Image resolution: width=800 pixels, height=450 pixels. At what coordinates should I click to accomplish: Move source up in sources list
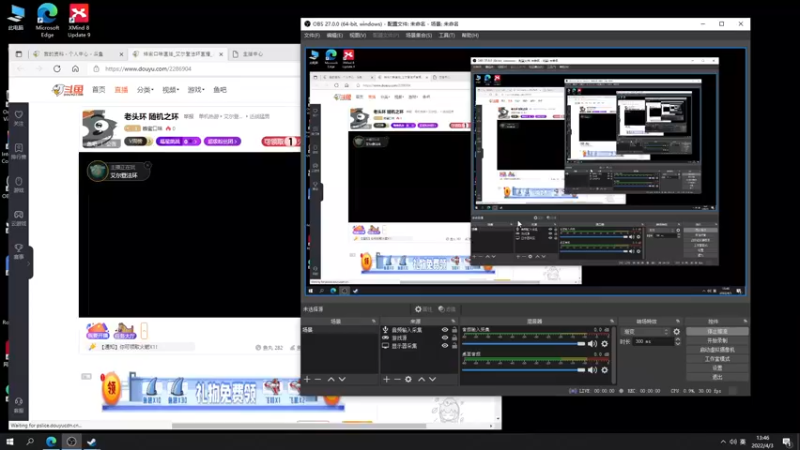click(421, 379)
